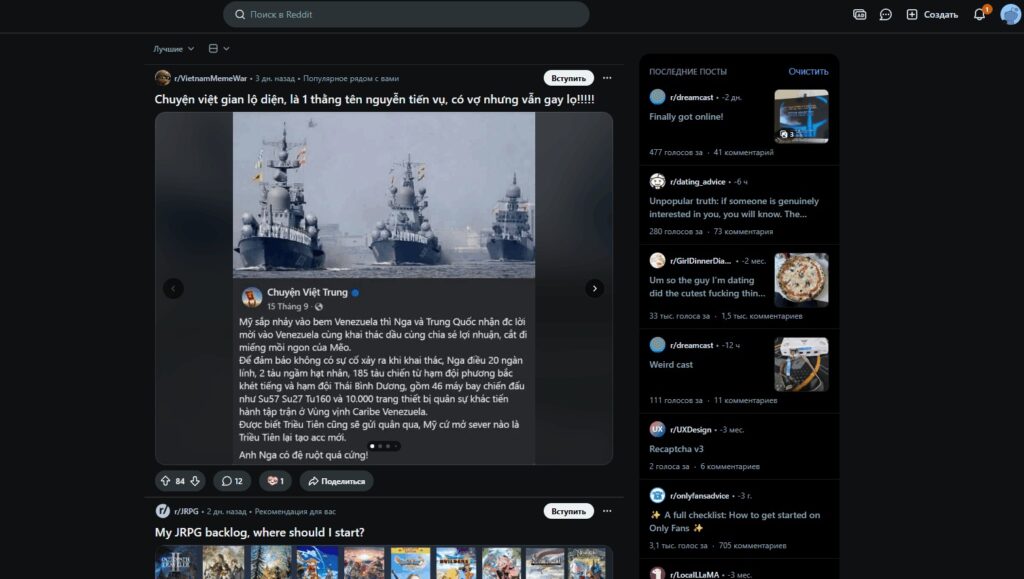Click the pizza post thumbnail
1024x579 pixels.
[801, 280]
